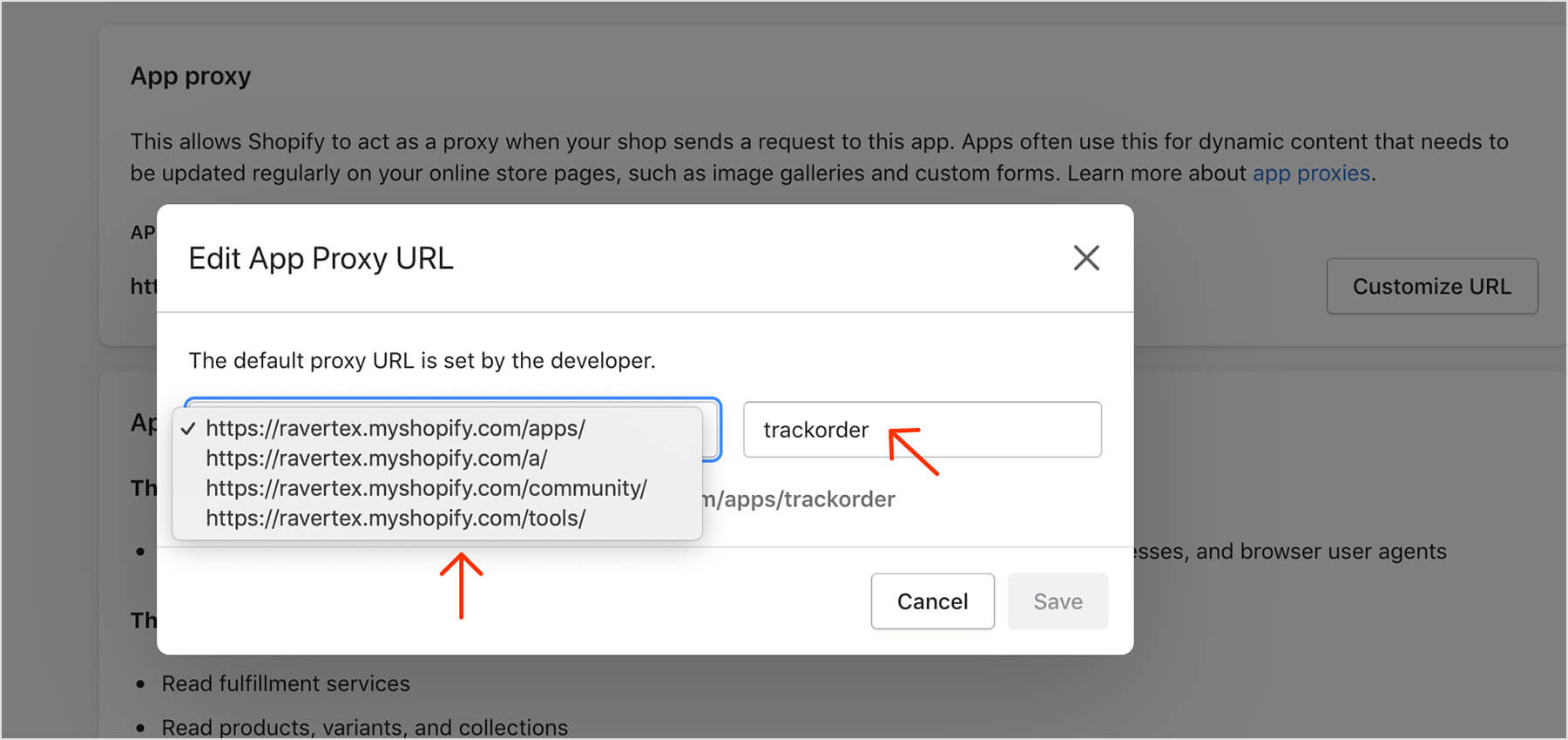1568x740 pixels.
Task: Click the Customize URL button
Action: click(1431, 286)
